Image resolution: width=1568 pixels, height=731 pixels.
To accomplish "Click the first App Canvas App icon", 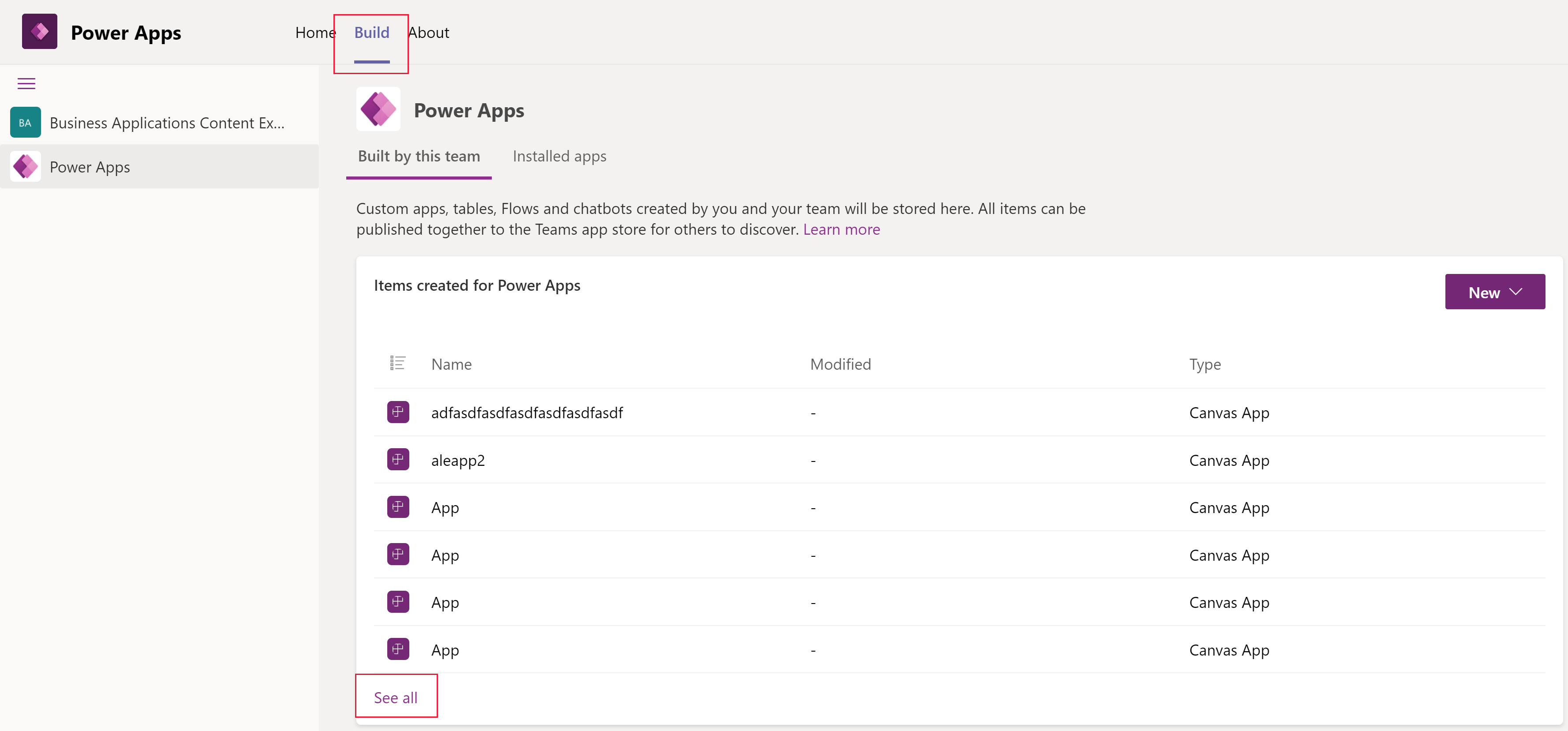I will [398, 507].
